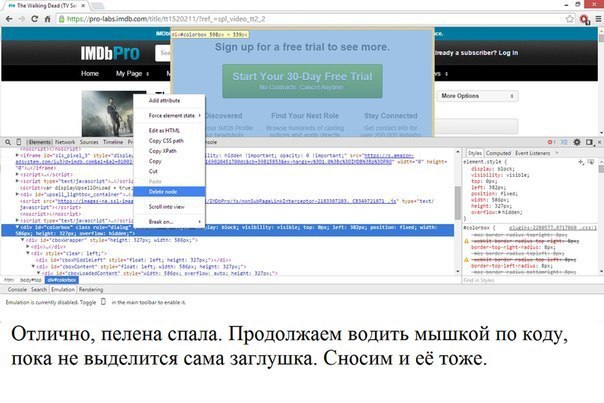Click the red error counter icon
The image size is (604, 403).
pyautogui.click(x=551, y=142)
